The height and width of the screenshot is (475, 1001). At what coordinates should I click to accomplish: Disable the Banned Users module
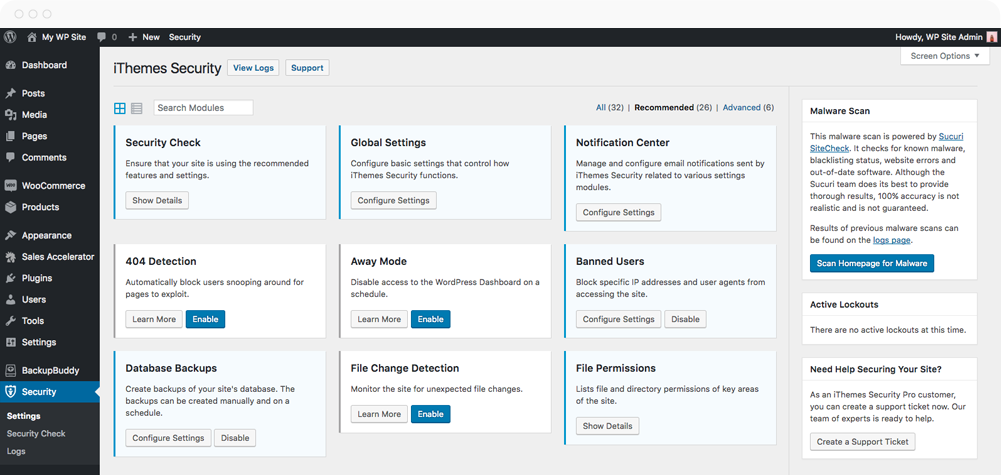click(685, 319)
